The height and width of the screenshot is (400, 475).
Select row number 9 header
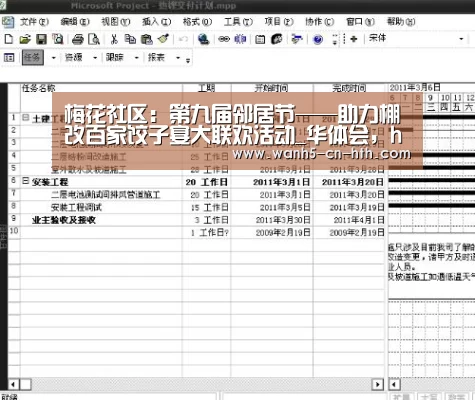coord(14,219)
